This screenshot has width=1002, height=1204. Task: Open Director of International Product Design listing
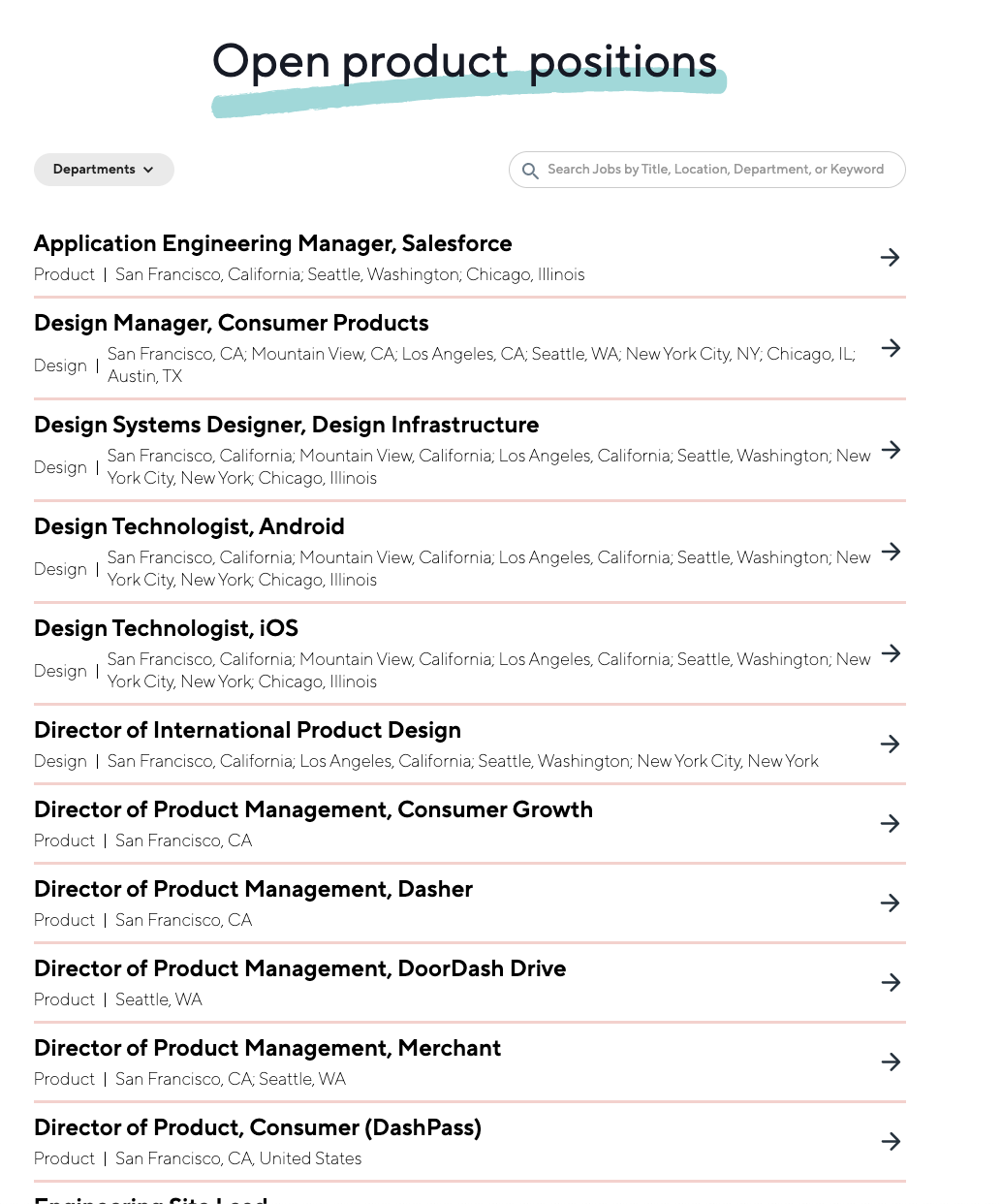click(247, 730)
